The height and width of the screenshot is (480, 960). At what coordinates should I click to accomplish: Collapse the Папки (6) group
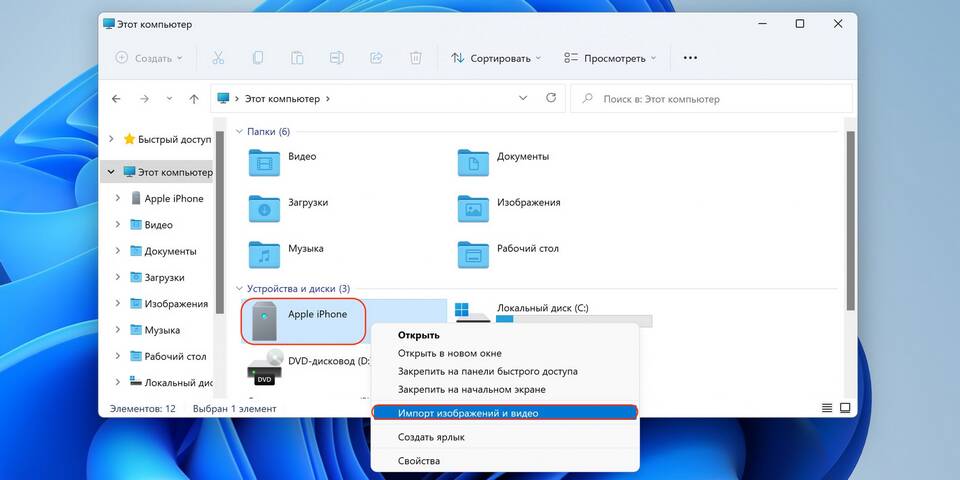(x=239, y=132)
